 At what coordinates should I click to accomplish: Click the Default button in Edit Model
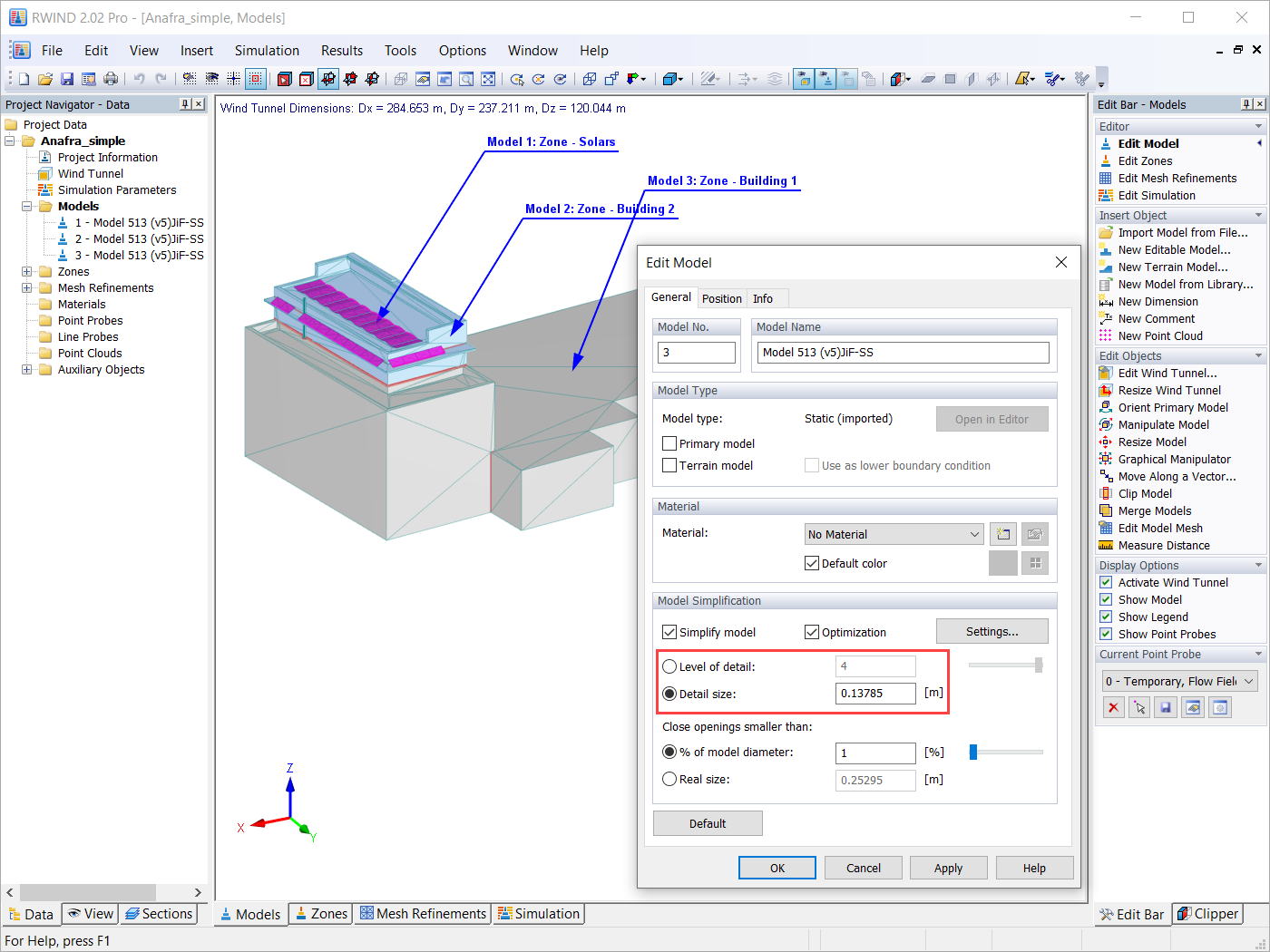[708, 824]
